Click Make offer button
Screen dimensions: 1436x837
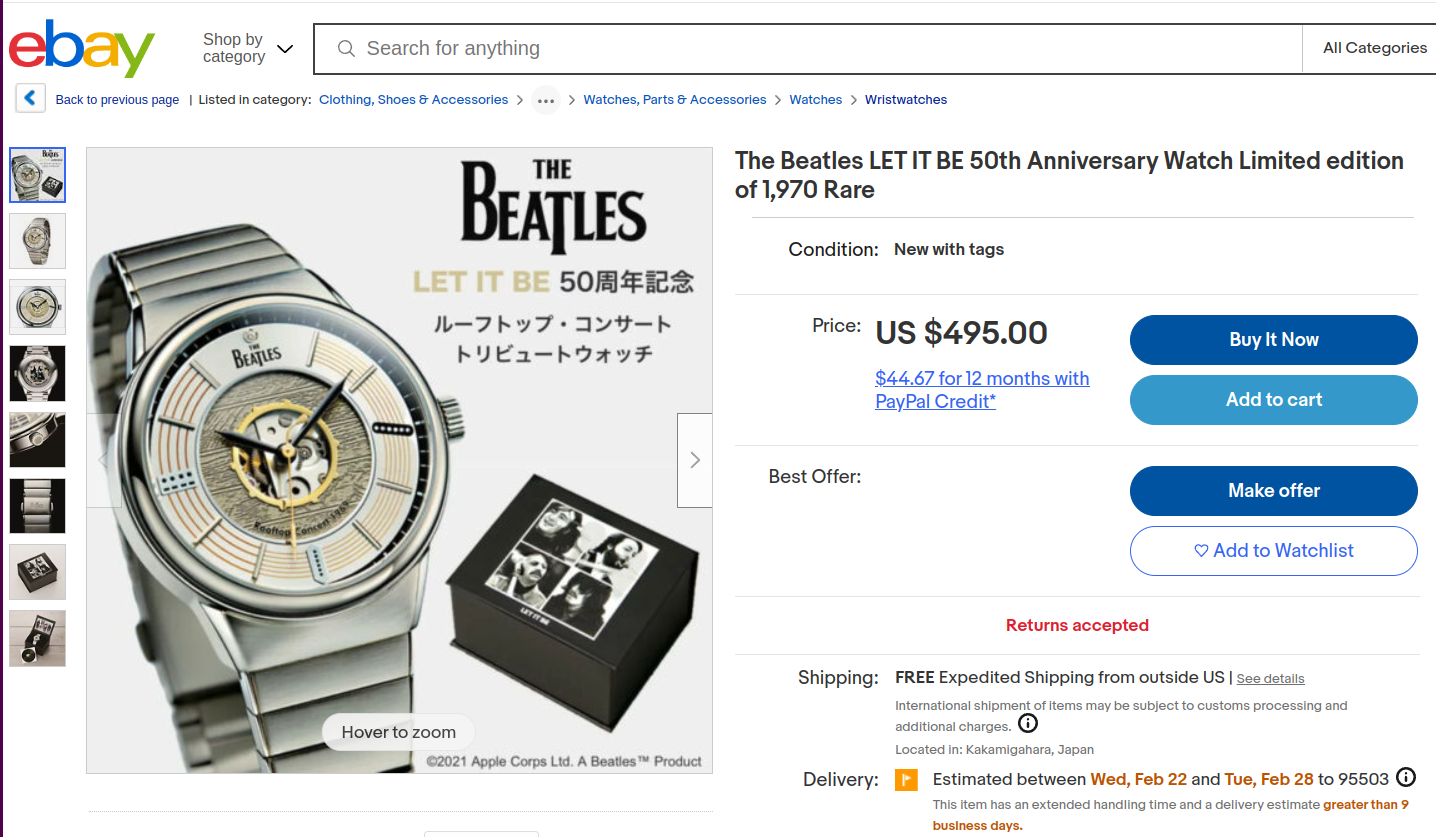(x=1274, y=491)
